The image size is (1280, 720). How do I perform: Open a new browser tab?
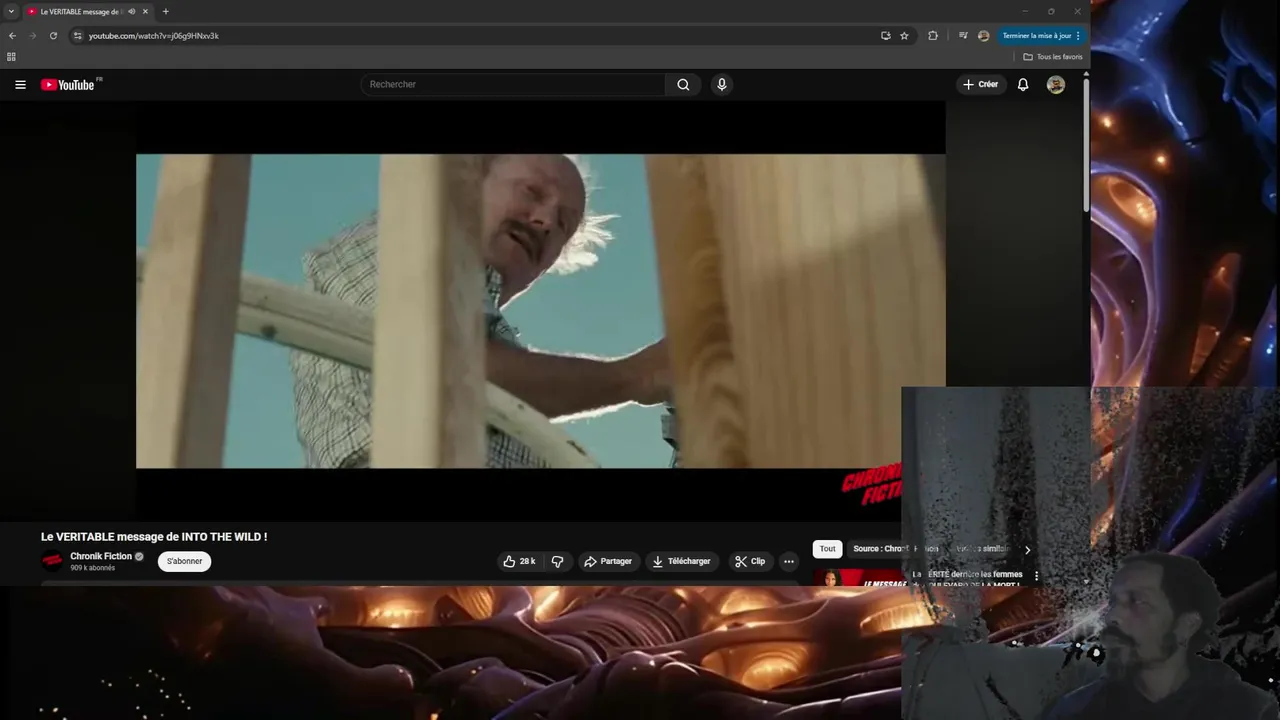[x=165, y=12]
